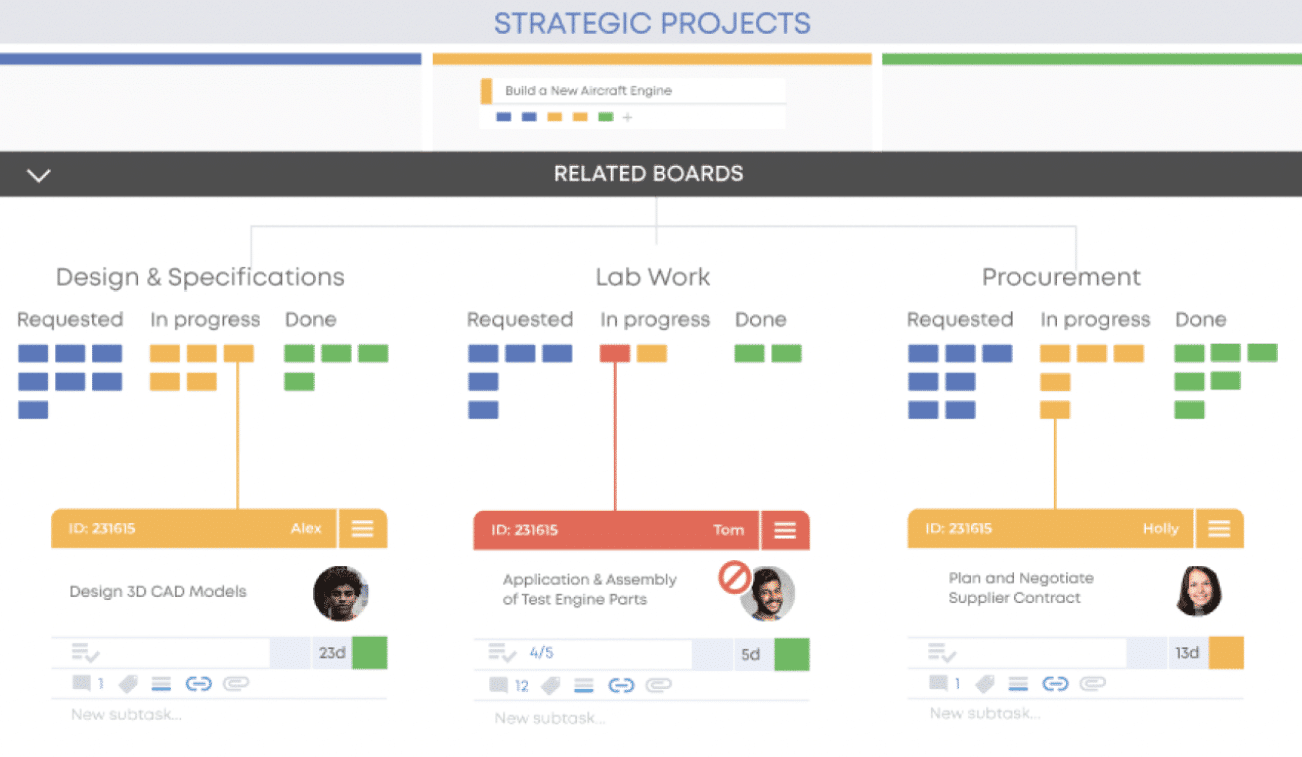Open hamburger menu on Alex's card
Viewport: 1302px width, 757px height.
tap(362, 529)
